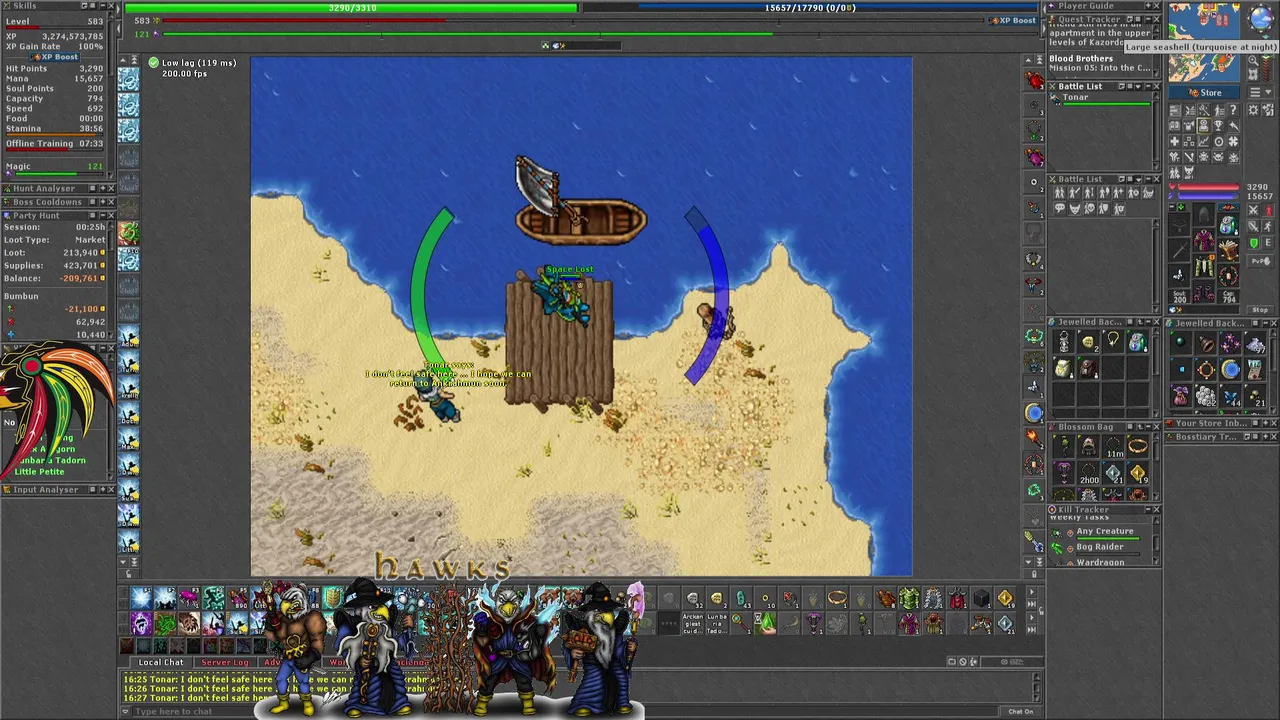
Task: Toggle the running figure chase mode button
Action: click(x=1268, y=226)
